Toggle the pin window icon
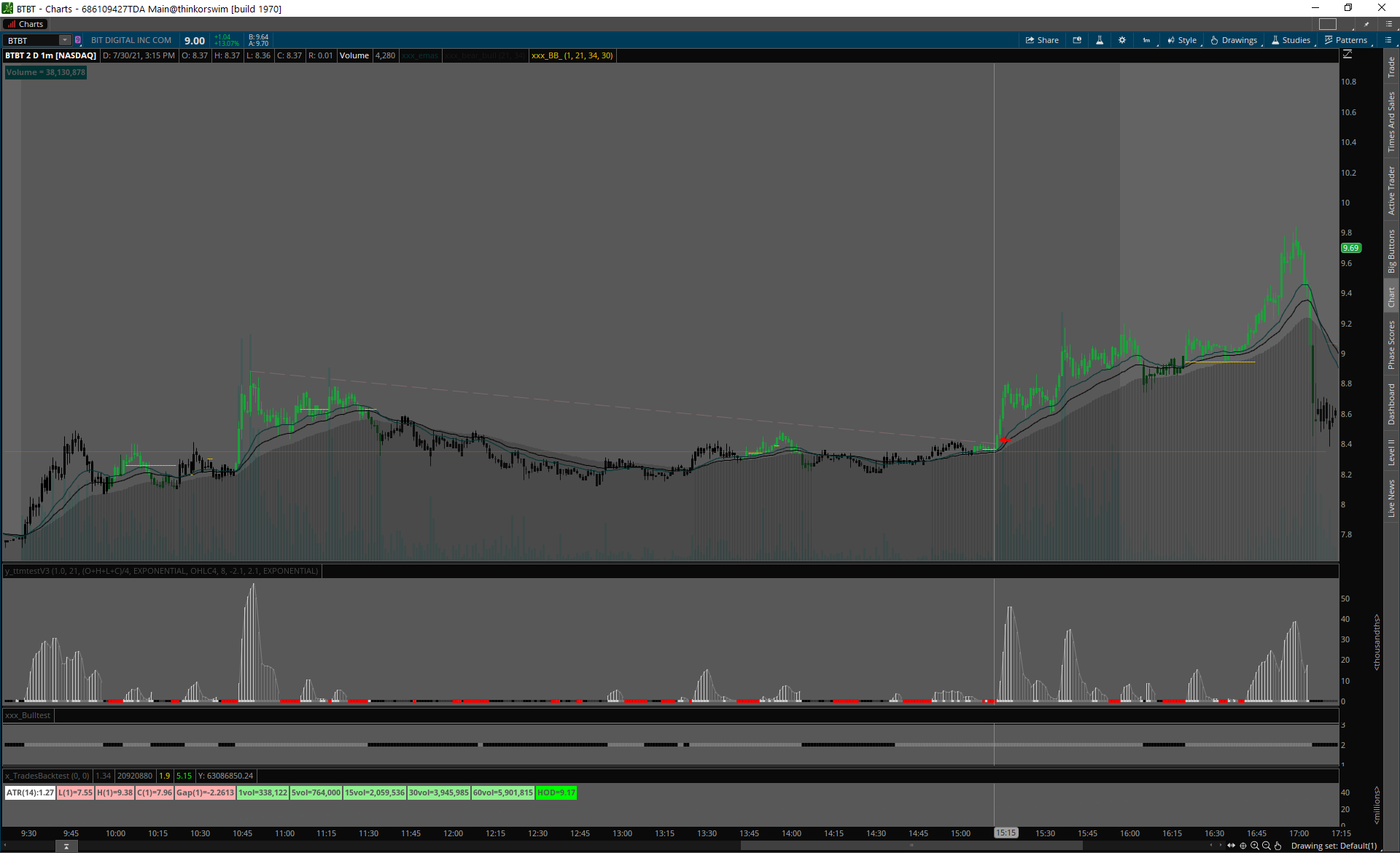The width and height of the screenshot is (1400, 853). [x=1367, y=24]
